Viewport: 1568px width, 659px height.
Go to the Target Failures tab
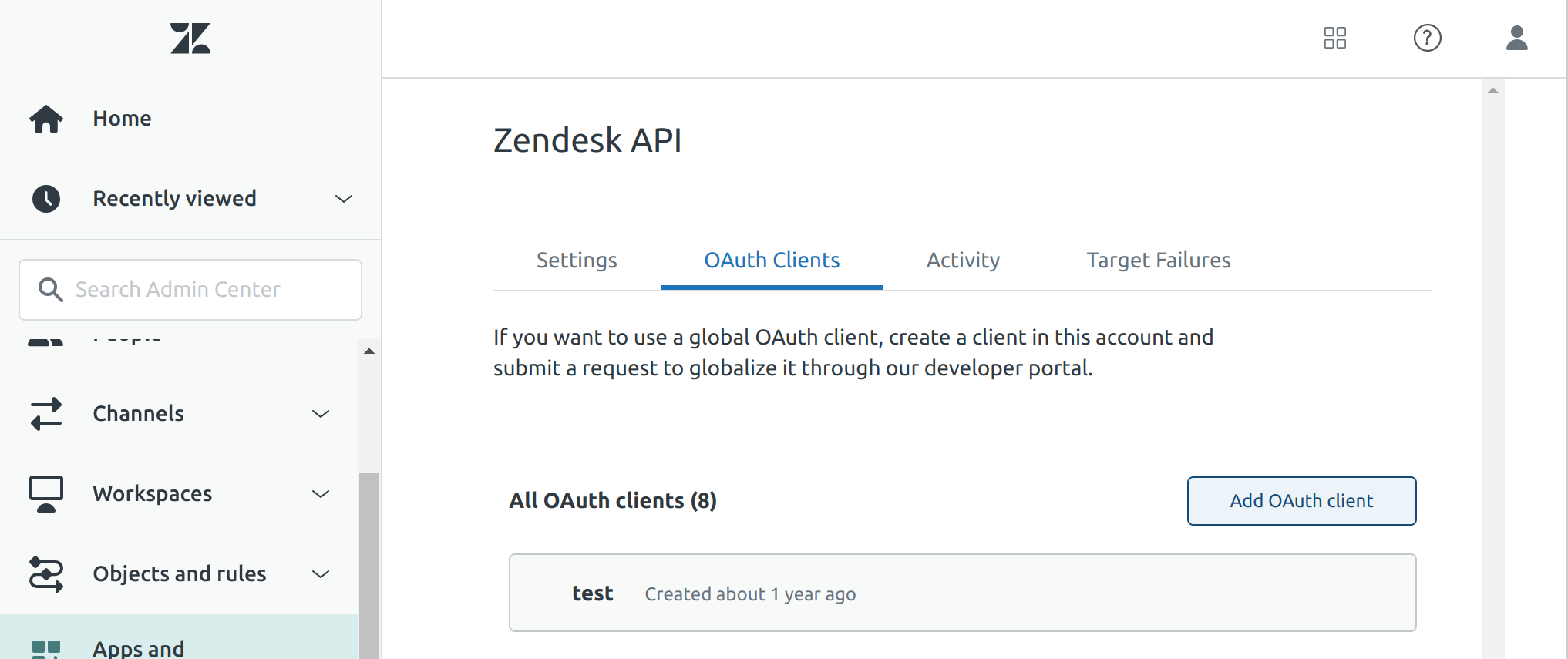pos(1159,261)
